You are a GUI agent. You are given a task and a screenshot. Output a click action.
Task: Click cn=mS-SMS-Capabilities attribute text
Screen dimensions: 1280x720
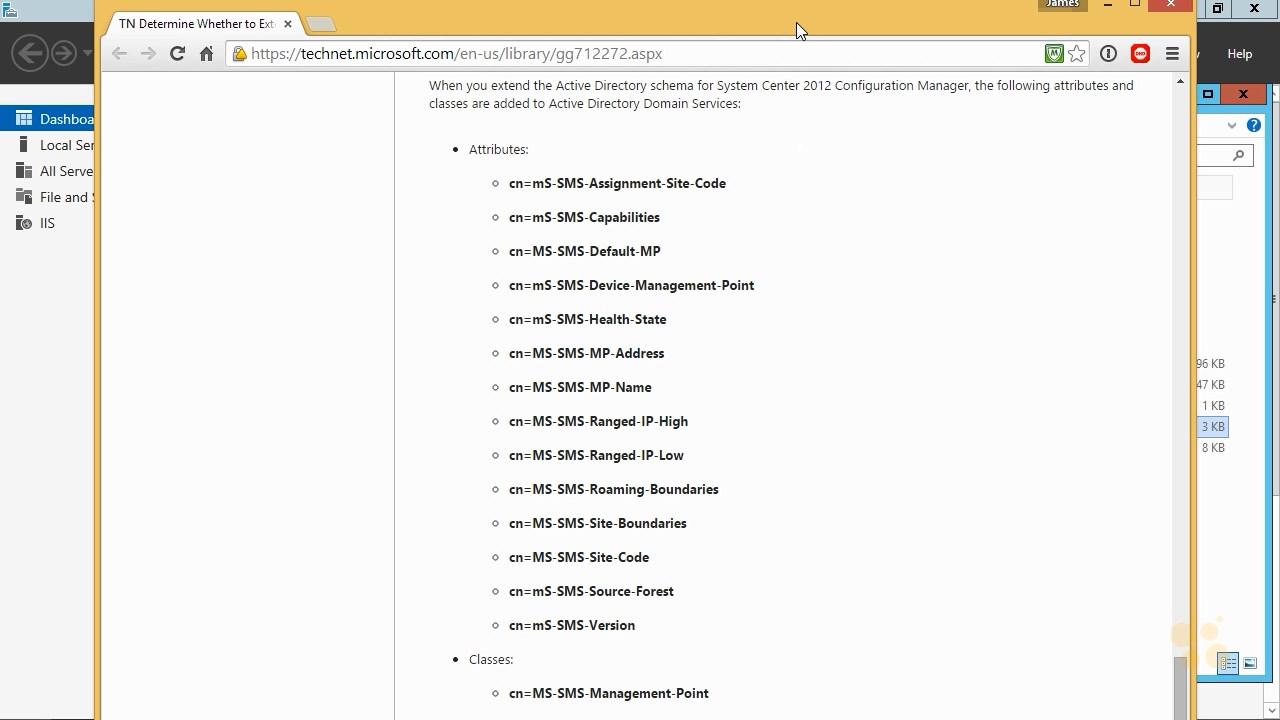click(x=584, y=217)
